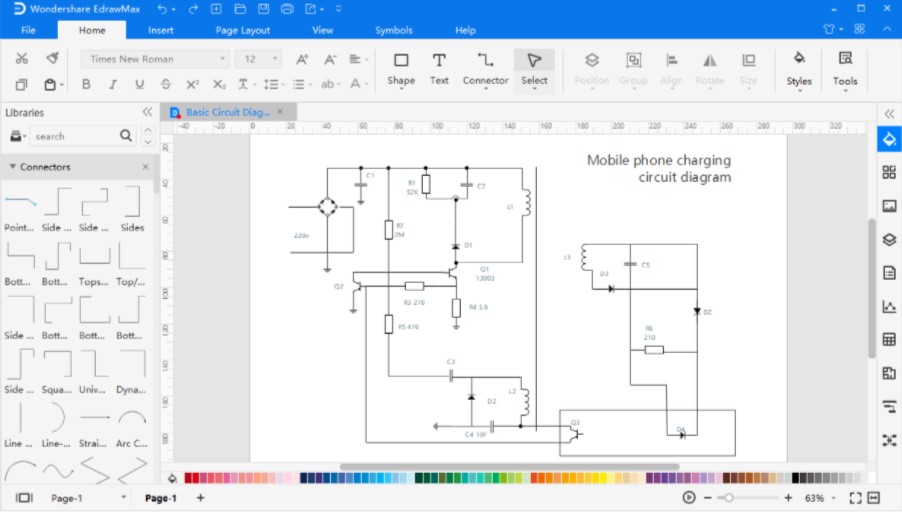Pick the black color swatch in palette
This screenshot has height=512, width=902.
(x=796, y=477)
